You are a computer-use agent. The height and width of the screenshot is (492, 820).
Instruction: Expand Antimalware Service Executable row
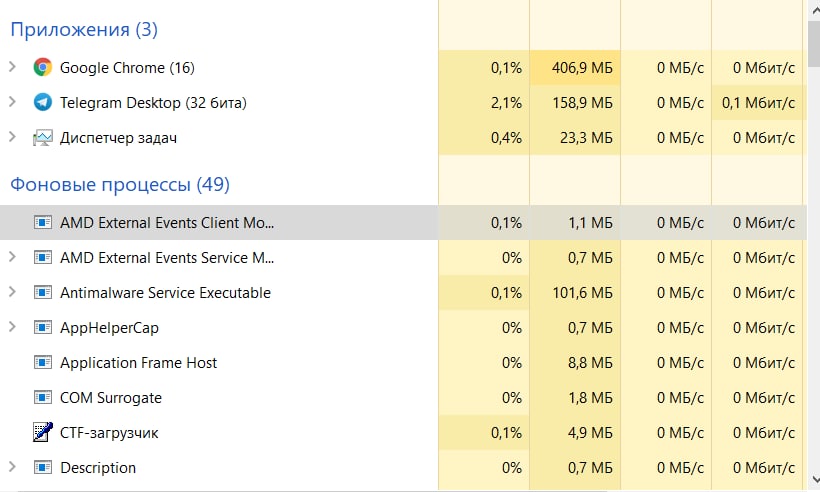coord(13,292)
